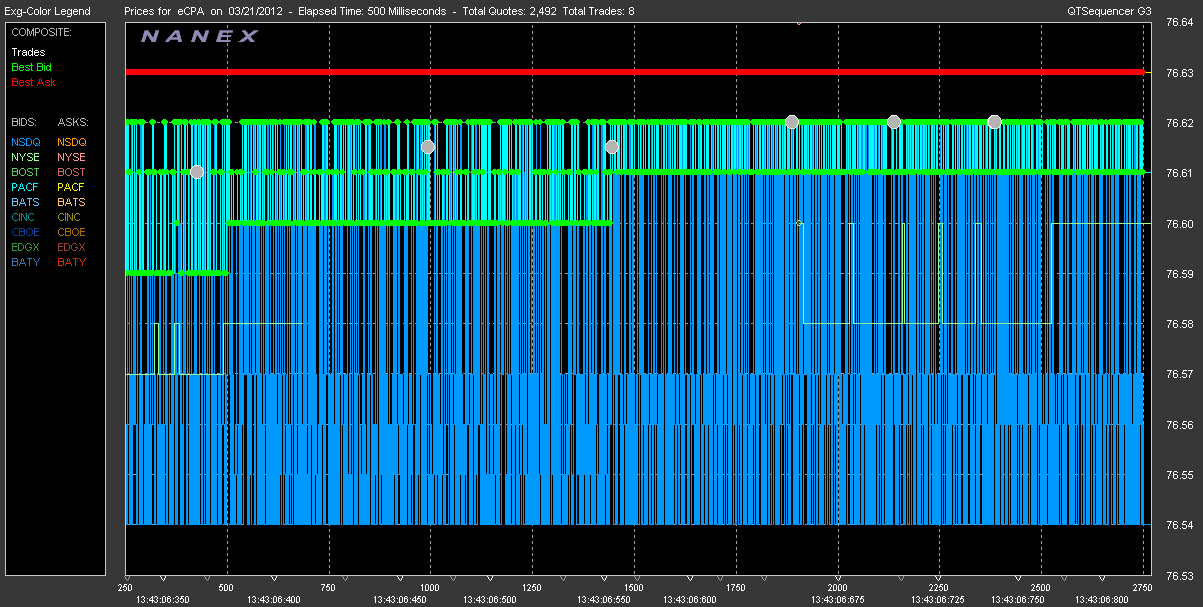This screenshot has width=1203, height=607.
Task: Click the 76.62 trade dot before 2000
Action: click(792, 122)
